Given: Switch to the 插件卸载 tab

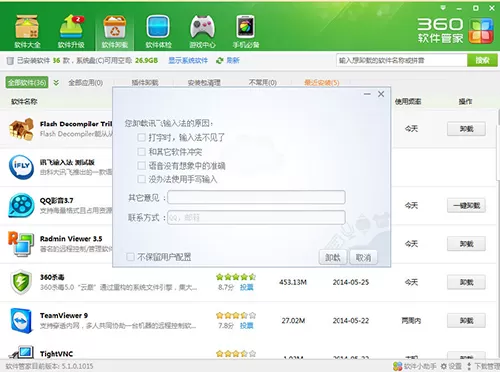Looking at the screenshot, I should coord(145,82).
